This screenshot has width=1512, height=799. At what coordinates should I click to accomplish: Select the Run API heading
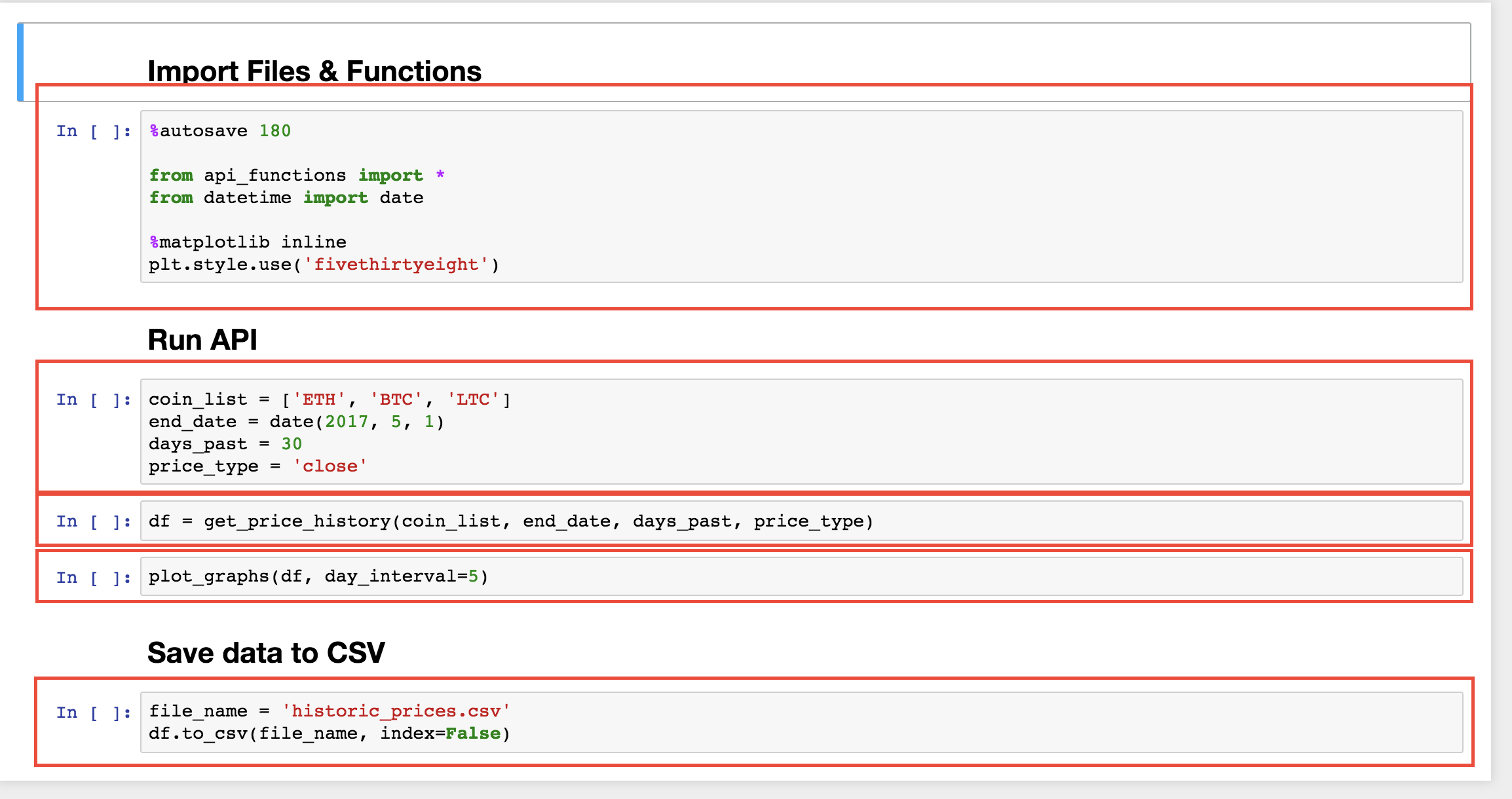[202, 340]
